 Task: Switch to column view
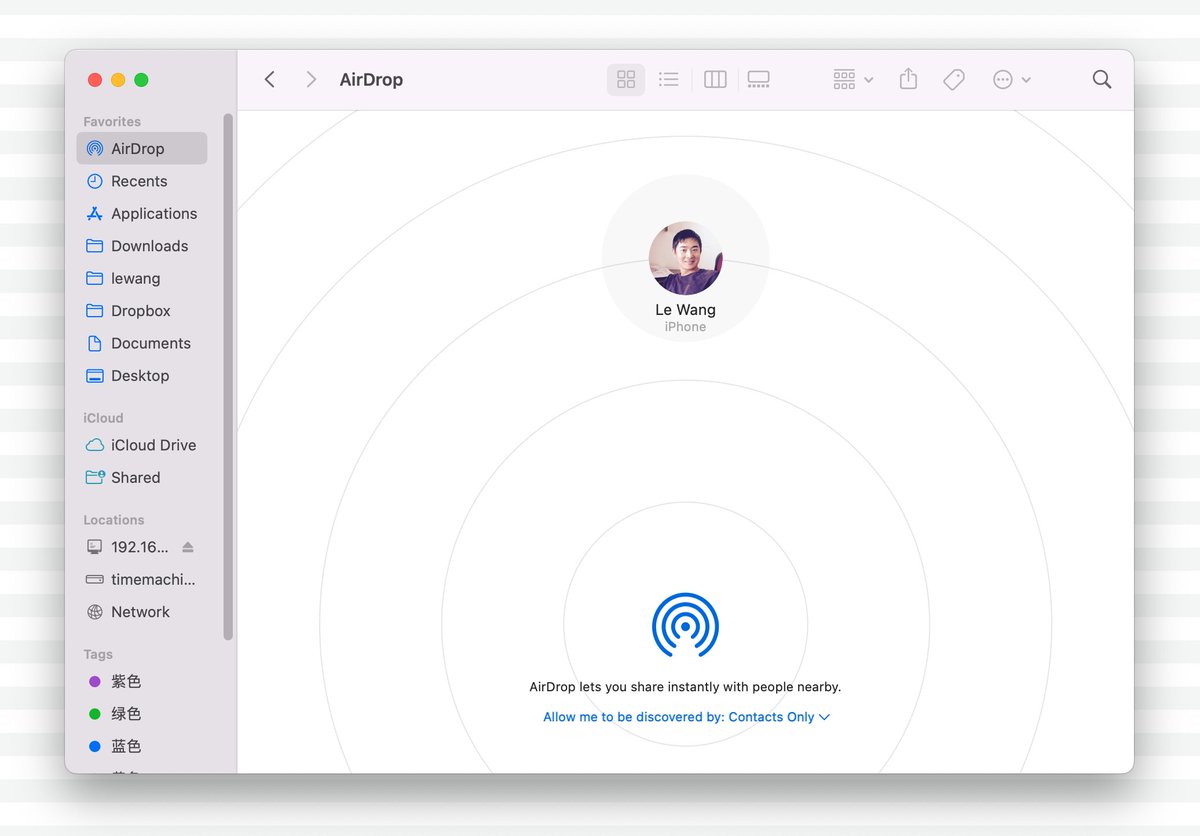(715, 79)
